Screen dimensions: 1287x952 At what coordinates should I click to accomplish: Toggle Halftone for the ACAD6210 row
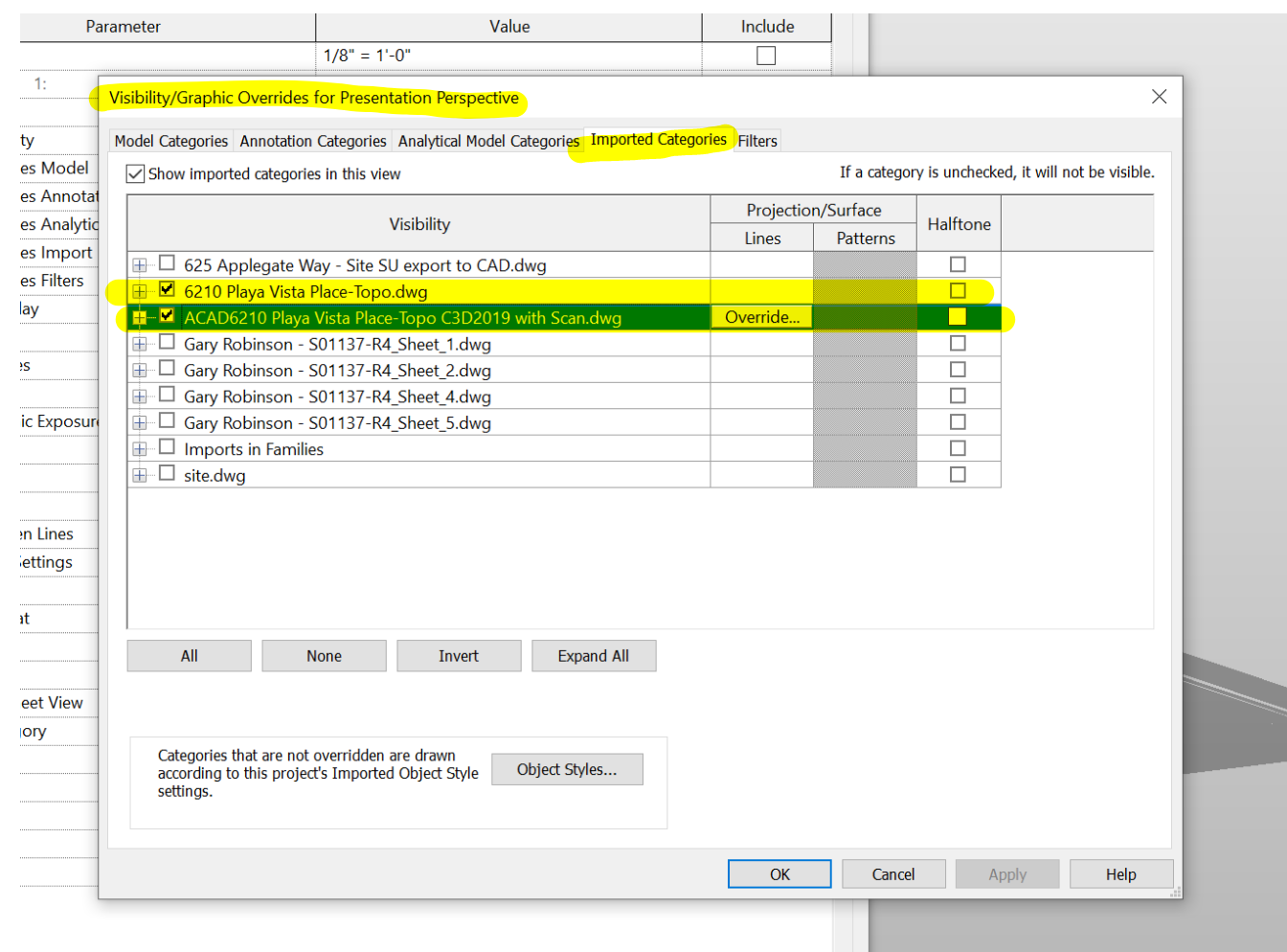958,317
